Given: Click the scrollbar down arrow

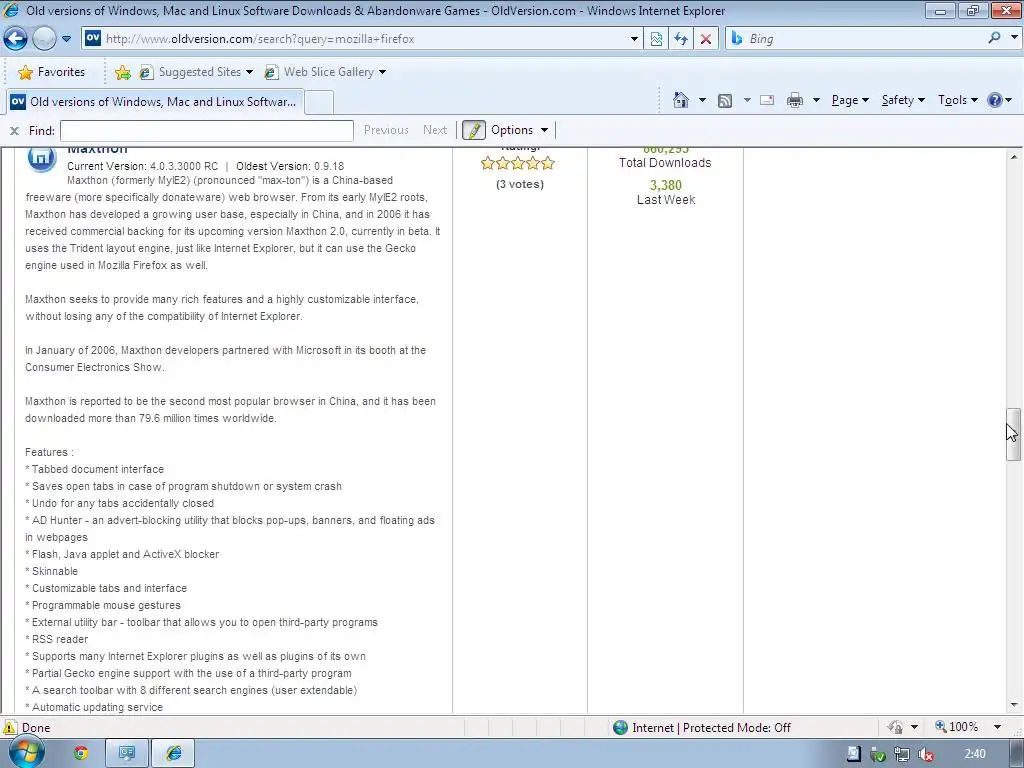Looking at the screenshot, I should pos(1014,705).
